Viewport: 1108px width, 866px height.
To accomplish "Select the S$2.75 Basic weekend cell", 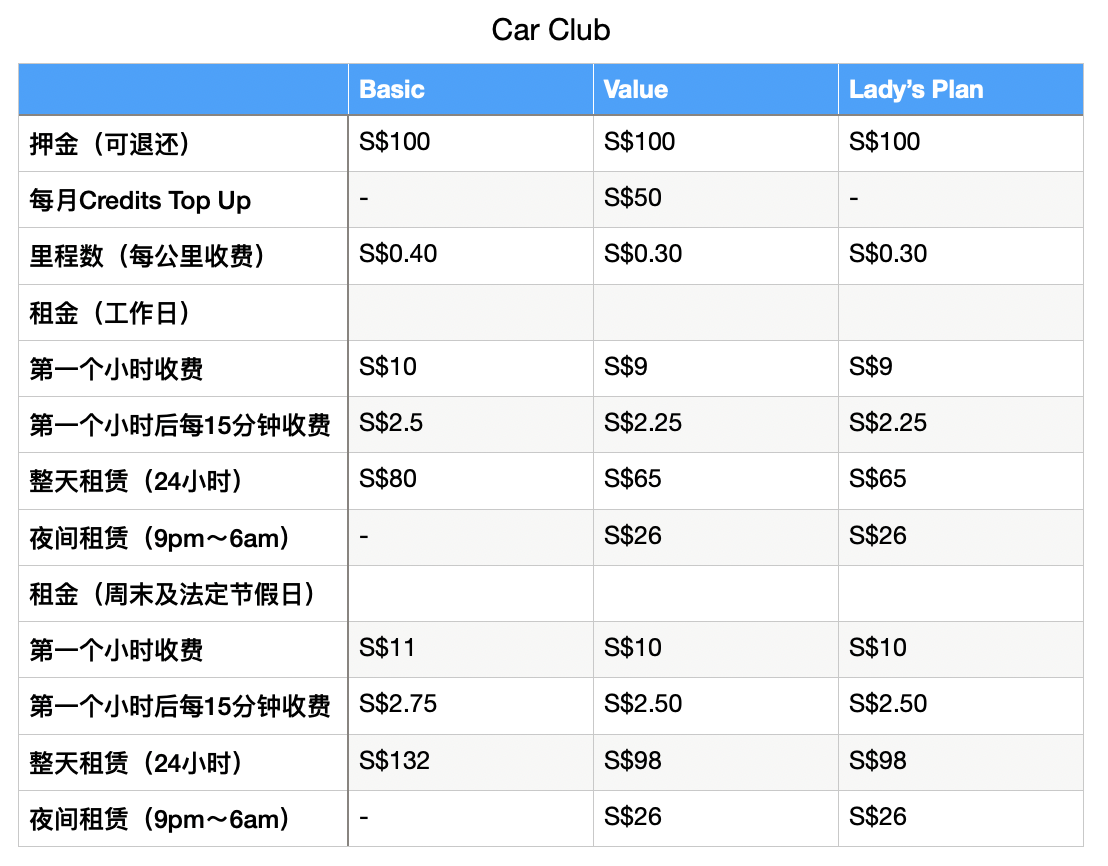I will click(398, 704).
